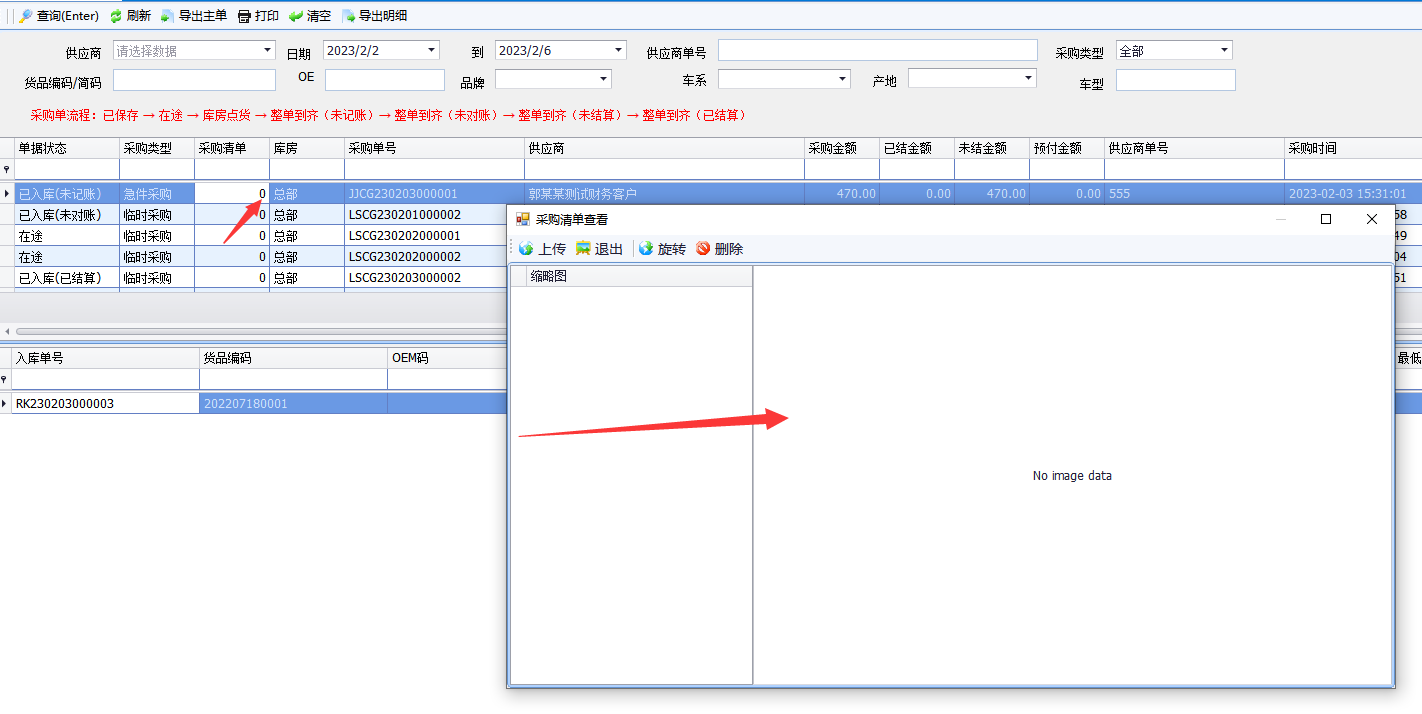Sort by 采购类型 column header
This screenshot has width=1422, height=714.
pos(157,148)
